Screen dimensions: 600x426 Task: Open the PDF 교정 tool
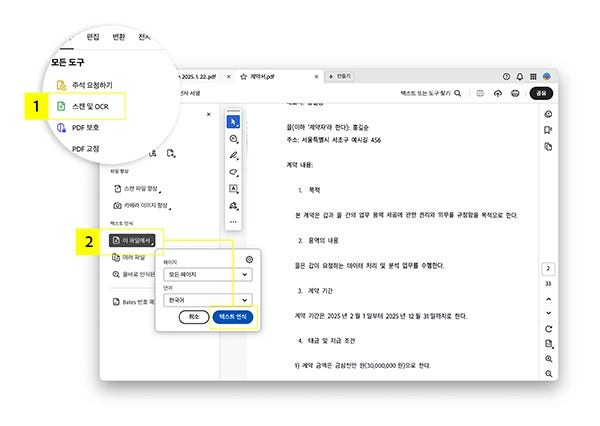pos(86,149)
